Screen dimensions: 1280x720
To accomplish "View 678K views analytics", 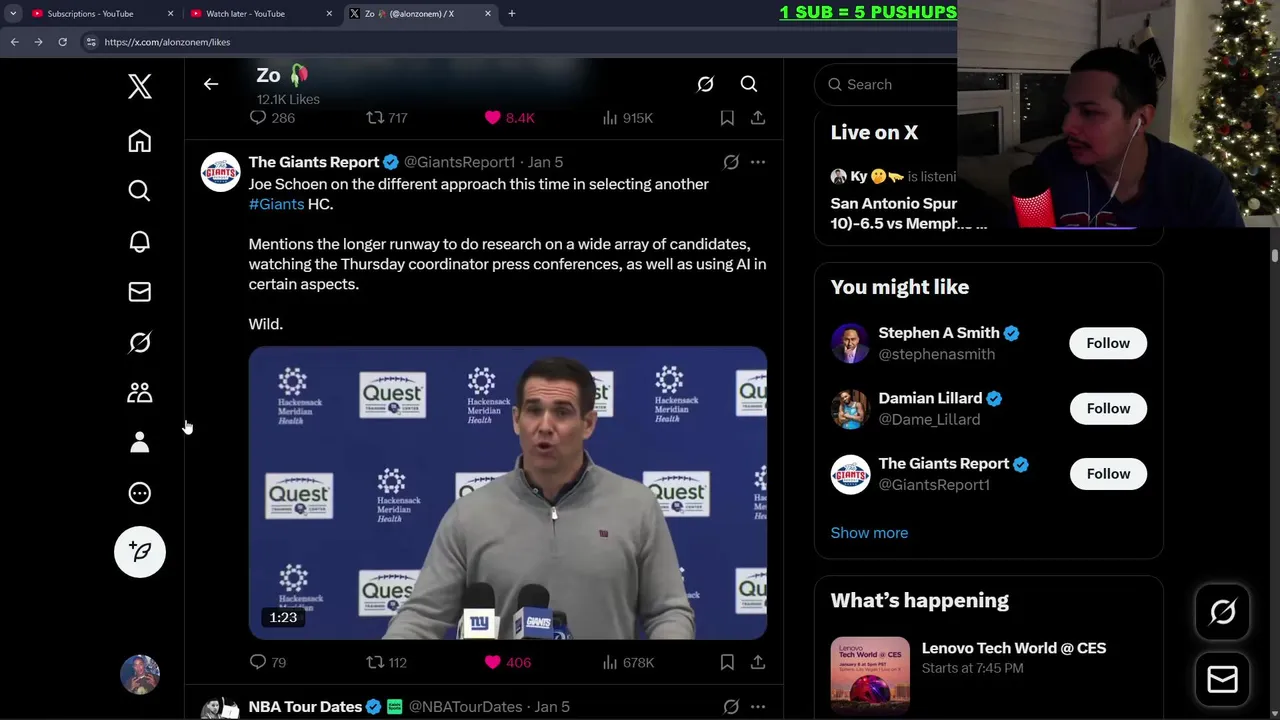I will tap(628, 662).
